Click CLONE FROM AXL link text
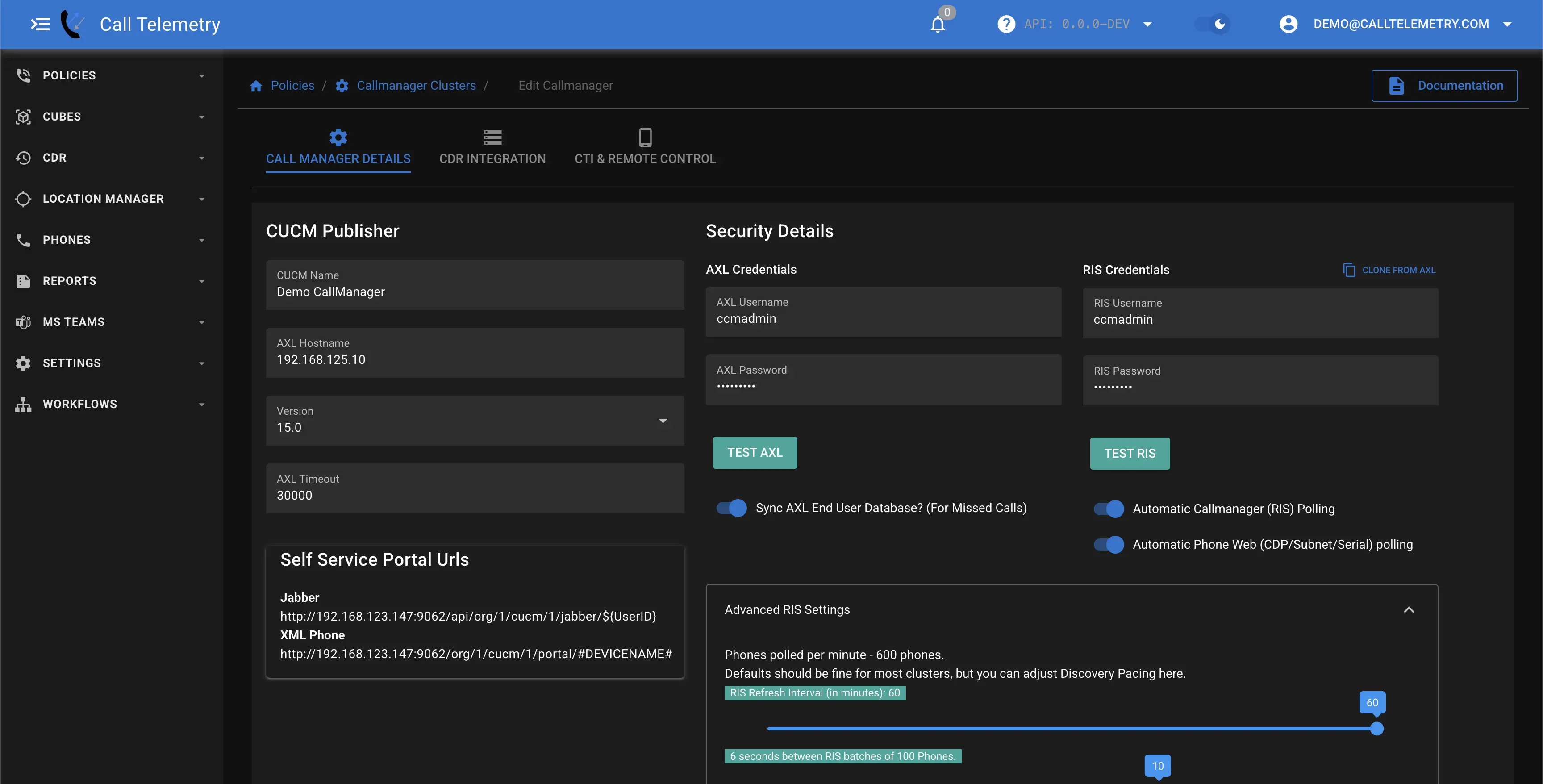The image size is (1543, 784). tap(1399, 270)
